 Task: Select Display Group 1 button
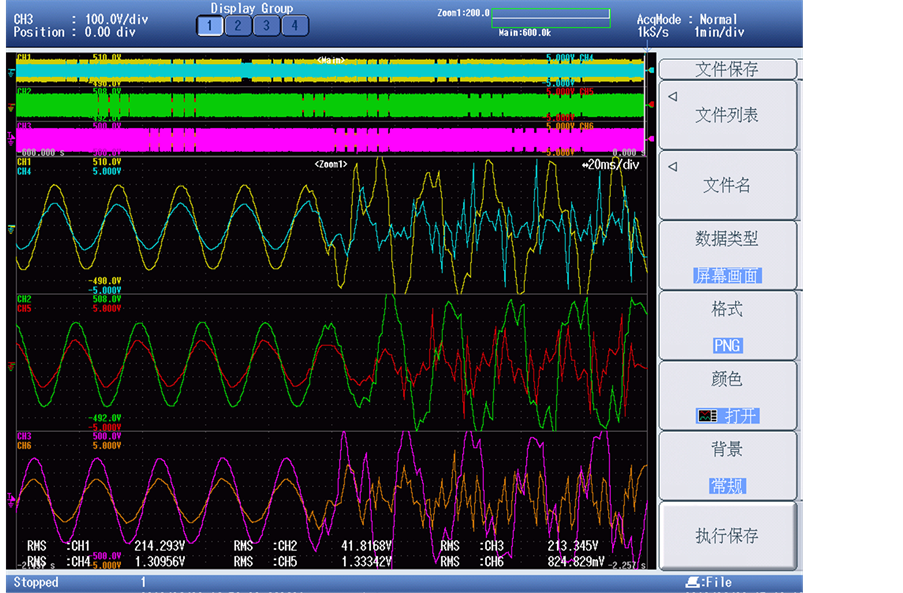tap(209, 26)
